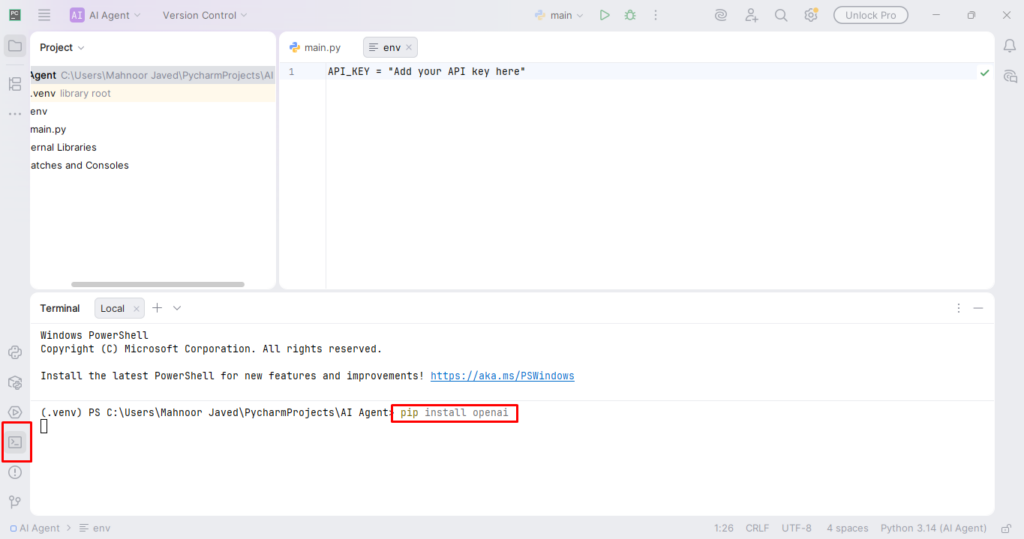1024x539 pixels.
Task: Toggle the Terminal tool window icon
Action: pyautogui.click(x=15, y=442)
